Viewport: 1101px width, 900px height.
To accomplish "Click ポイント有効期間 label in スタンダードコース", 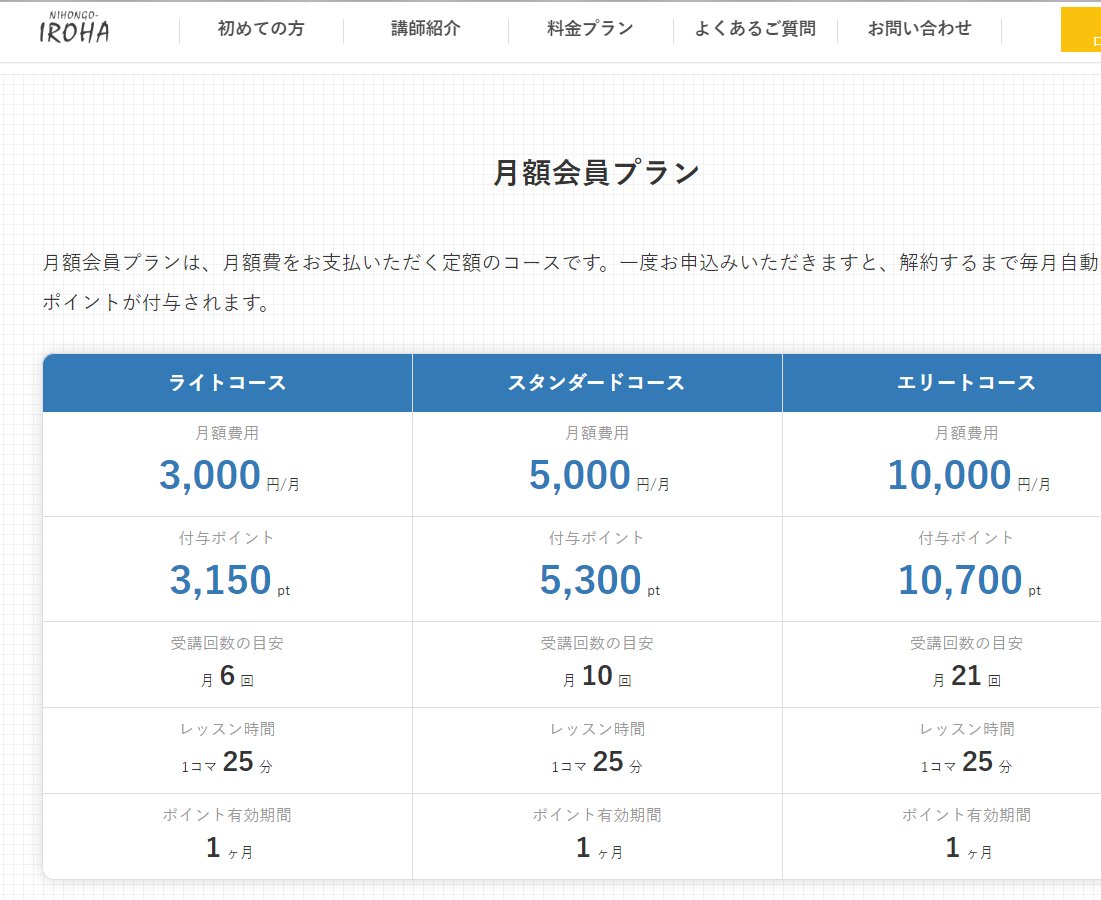I will (597, 815).
